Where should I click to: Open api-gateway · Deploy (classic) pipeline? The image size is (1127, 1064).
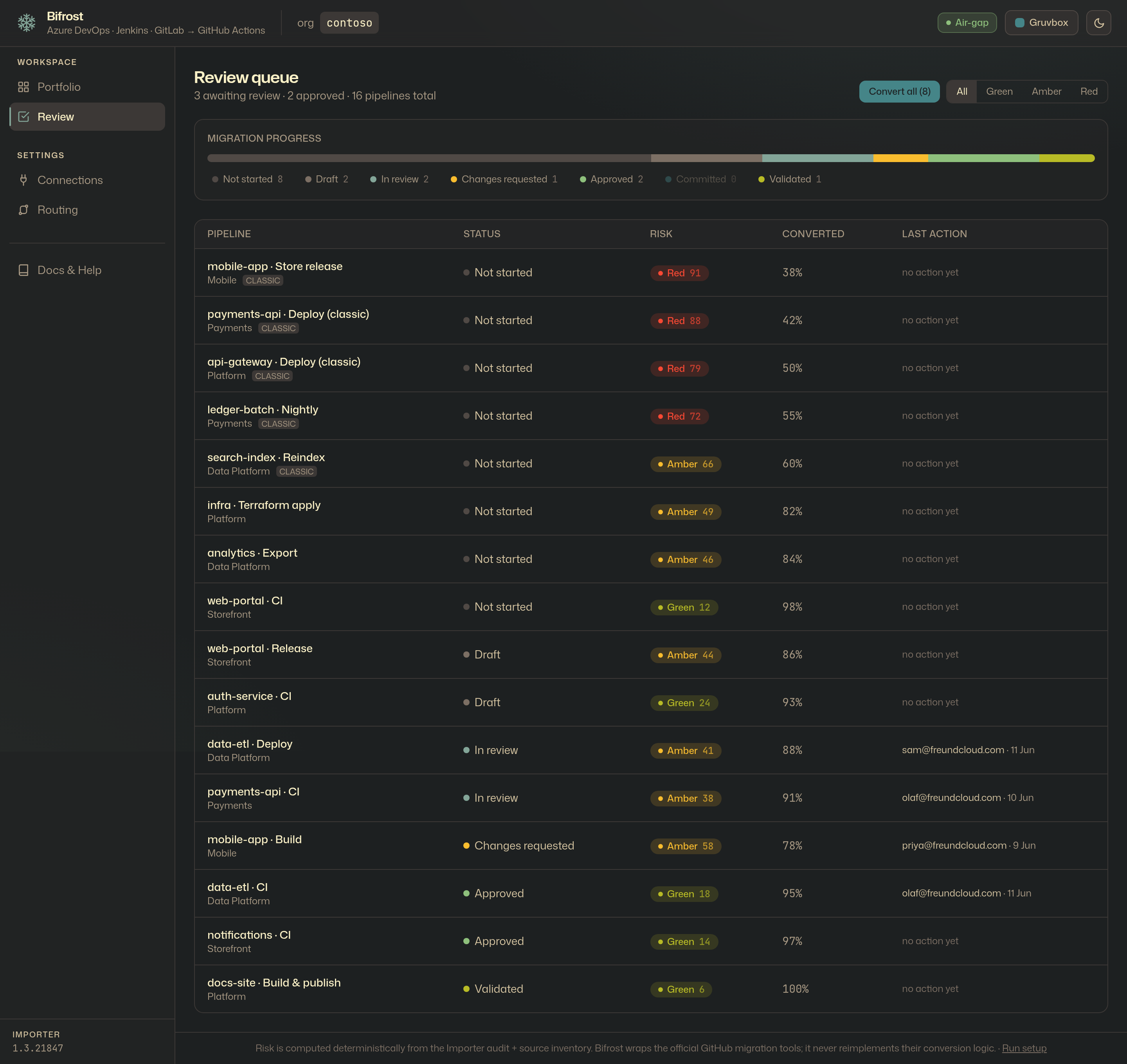[651, 368]
